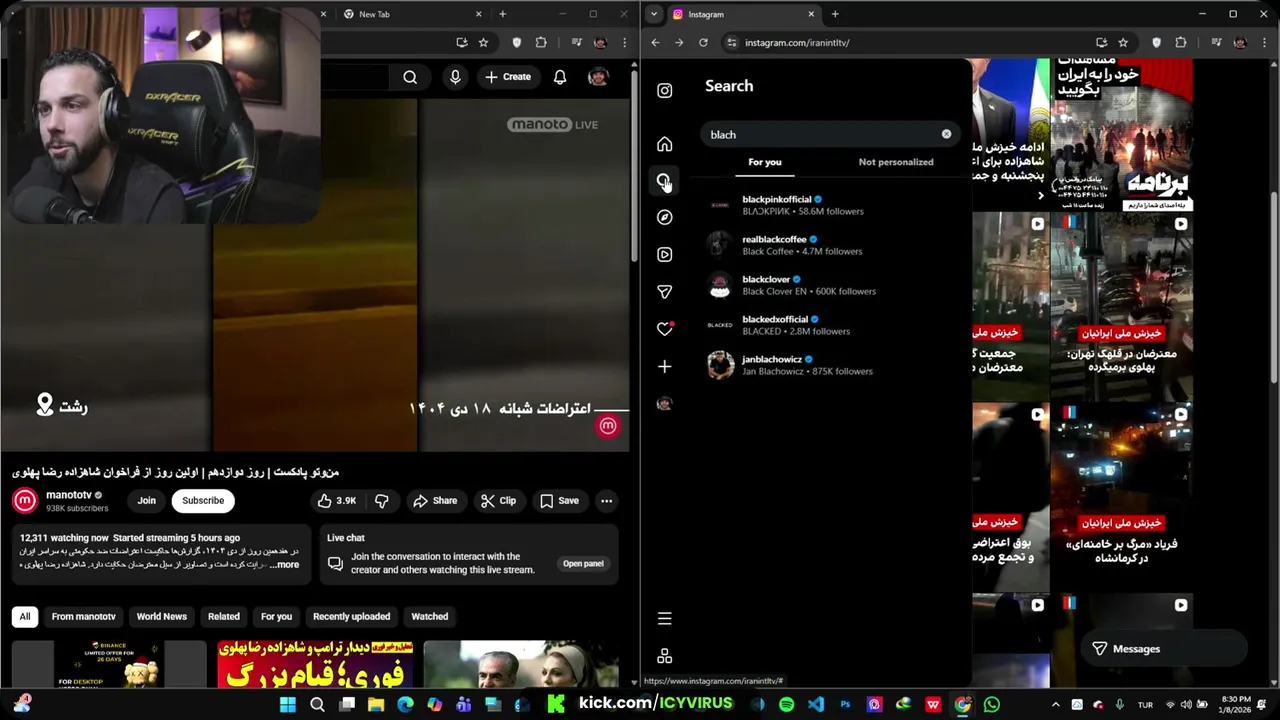This screenshot has width=1280, height=720.
Task: Open the Instagram Messages floating button
Action: pyautogui.click(x=1163, y=649)
